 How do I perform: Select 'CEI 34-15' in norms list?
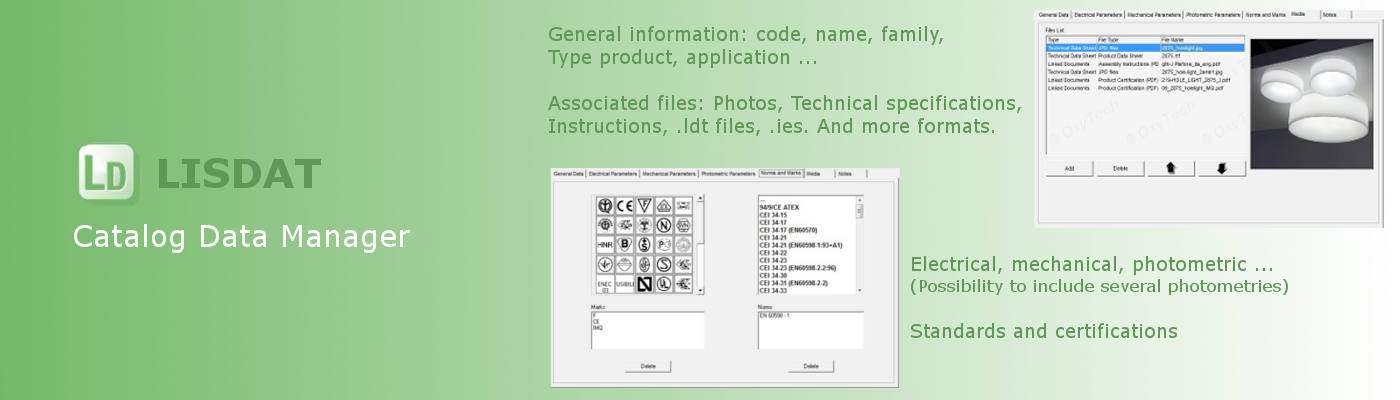click(x=774, y=215)
